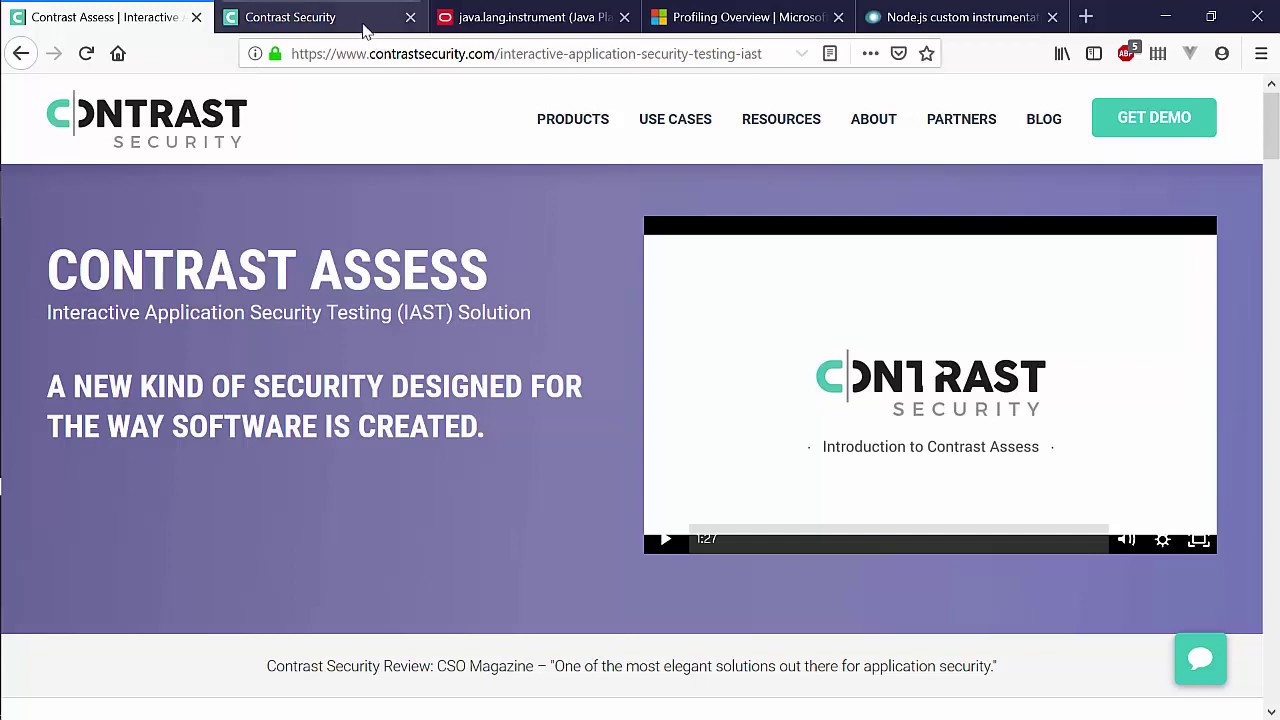Image resolution: width=1280 pixels, height=720 pixels.
Task: Click the gray V extension icon
Action: tap(1190, 54)
